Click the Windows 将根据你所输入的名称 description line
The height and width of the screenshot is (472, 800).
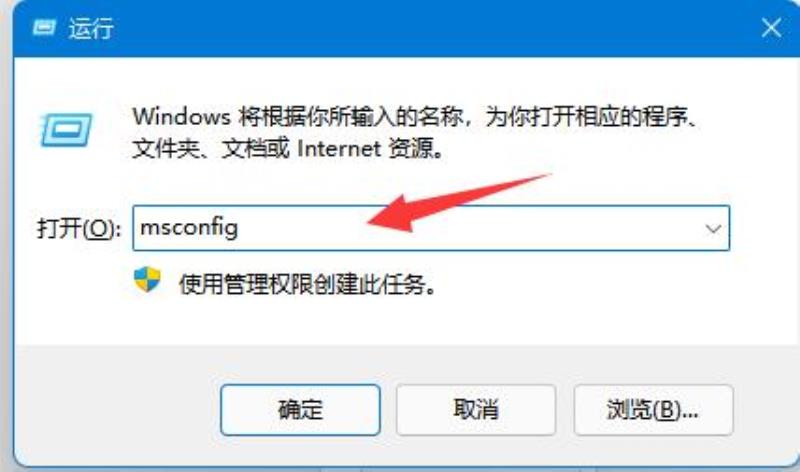click(x=414, y=117)
